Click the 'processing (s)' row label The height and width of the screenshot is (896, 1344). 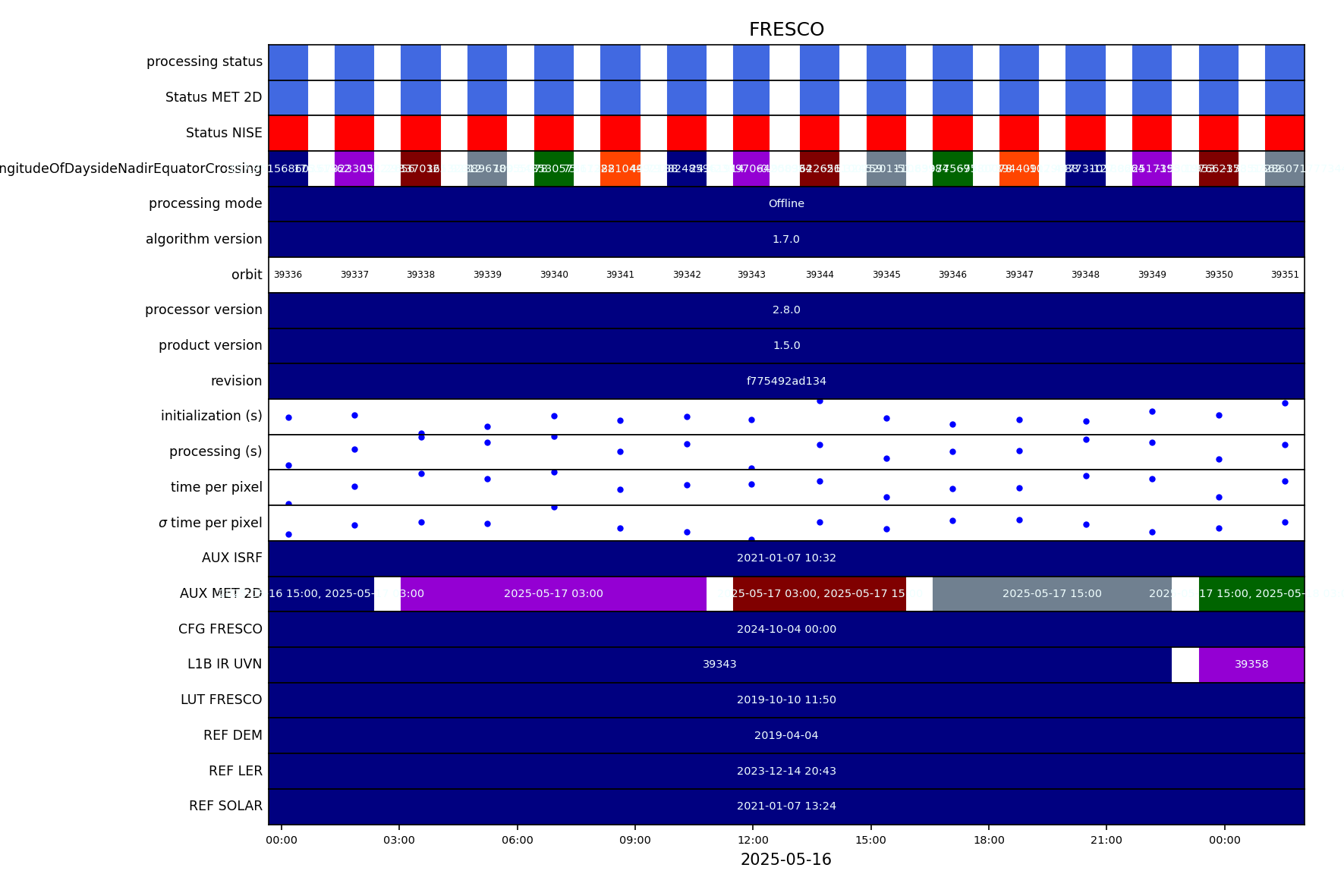[216, 451]
